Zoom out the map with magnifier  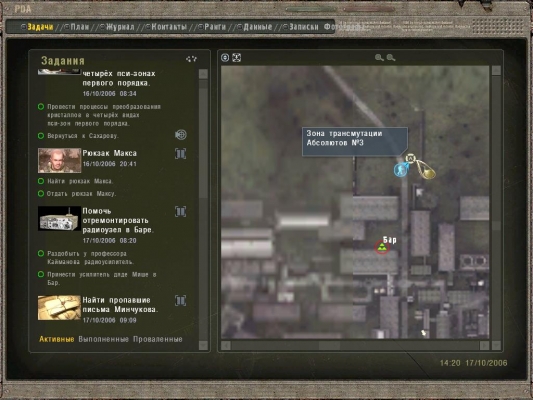click(x=391, y=58)
